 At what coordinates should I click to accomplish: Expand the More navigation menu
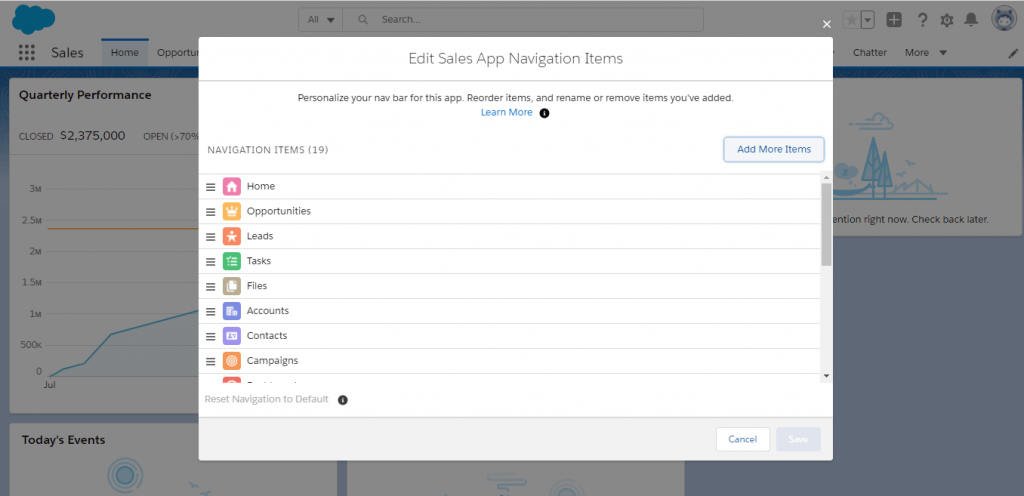click(x=925, y=53)
